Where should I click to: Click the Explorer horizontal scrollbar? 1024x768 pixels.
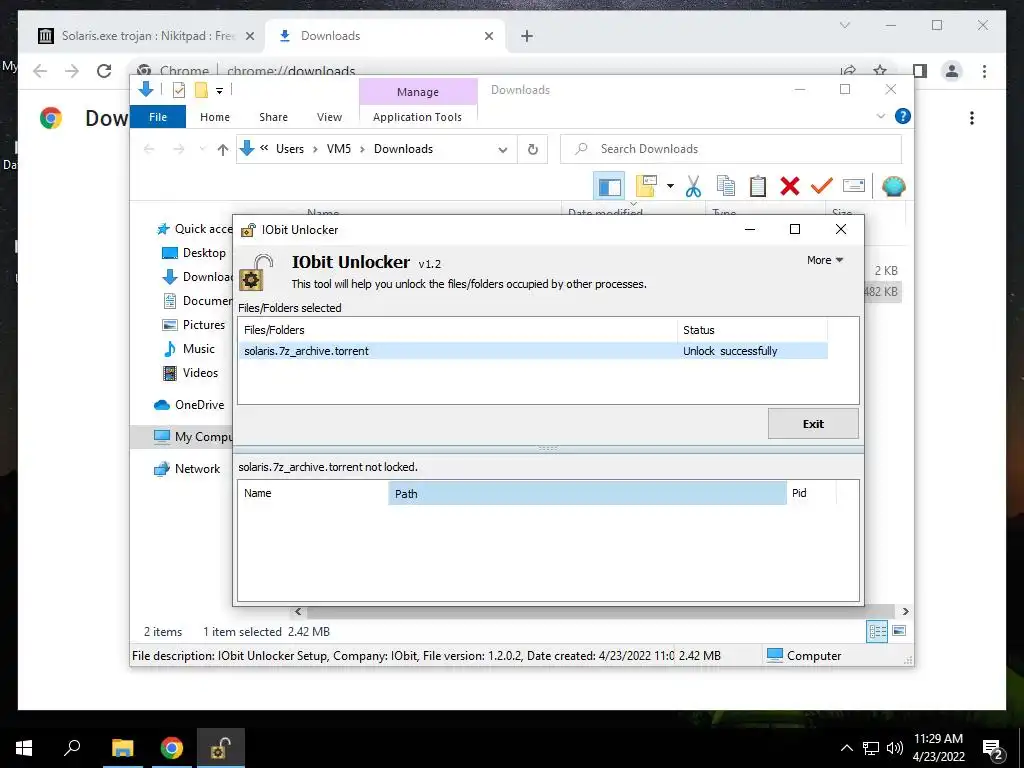(601, 612)
